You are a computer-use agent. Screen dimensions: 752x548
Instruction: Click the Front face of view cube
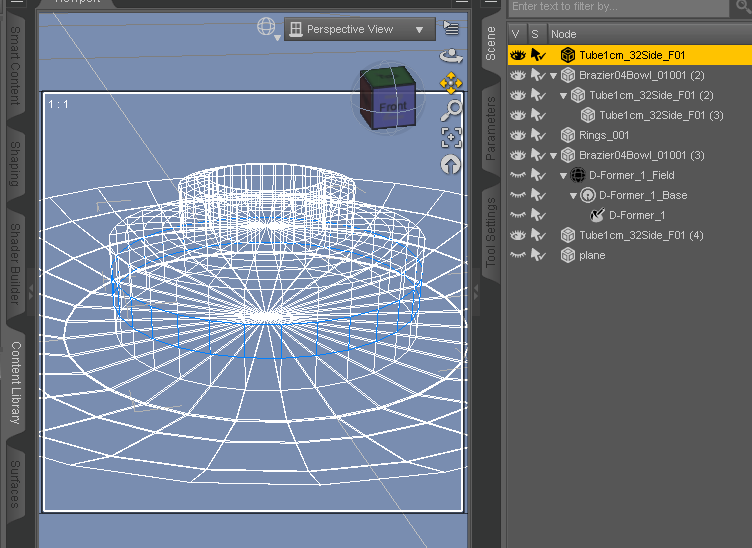(x=392, y=107)
